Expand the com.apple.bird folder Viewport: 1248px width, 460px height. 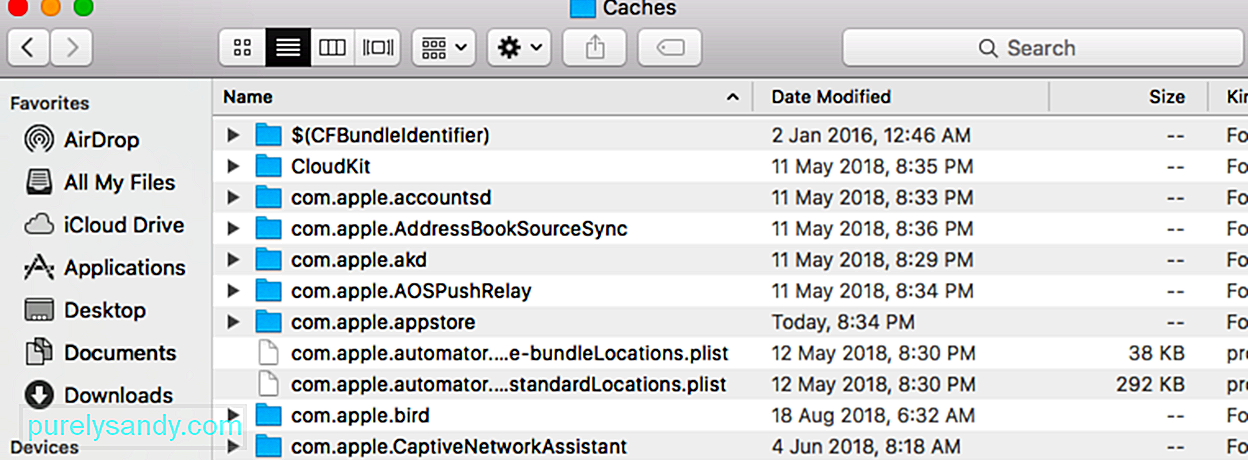[x=234, y=415]
